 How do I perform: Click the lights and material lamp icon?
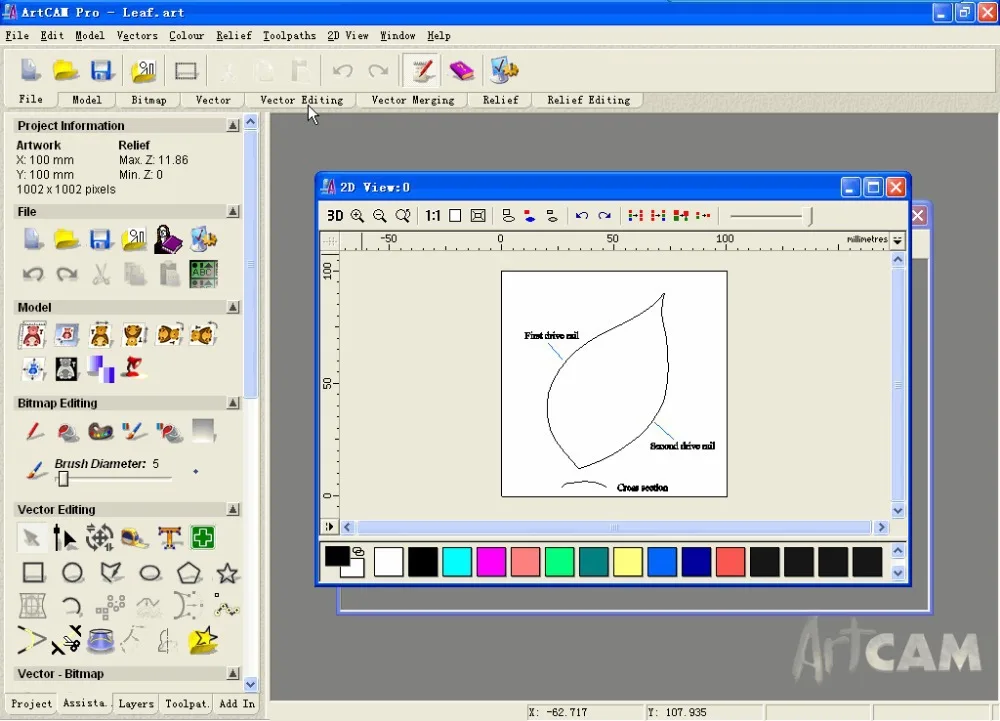[133, 369]
